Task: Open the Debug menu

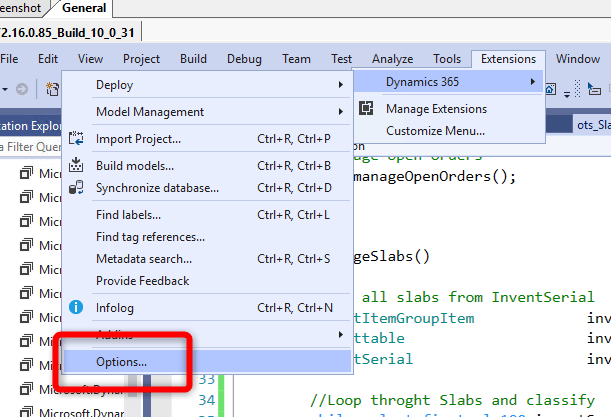Action: [244, 59]
